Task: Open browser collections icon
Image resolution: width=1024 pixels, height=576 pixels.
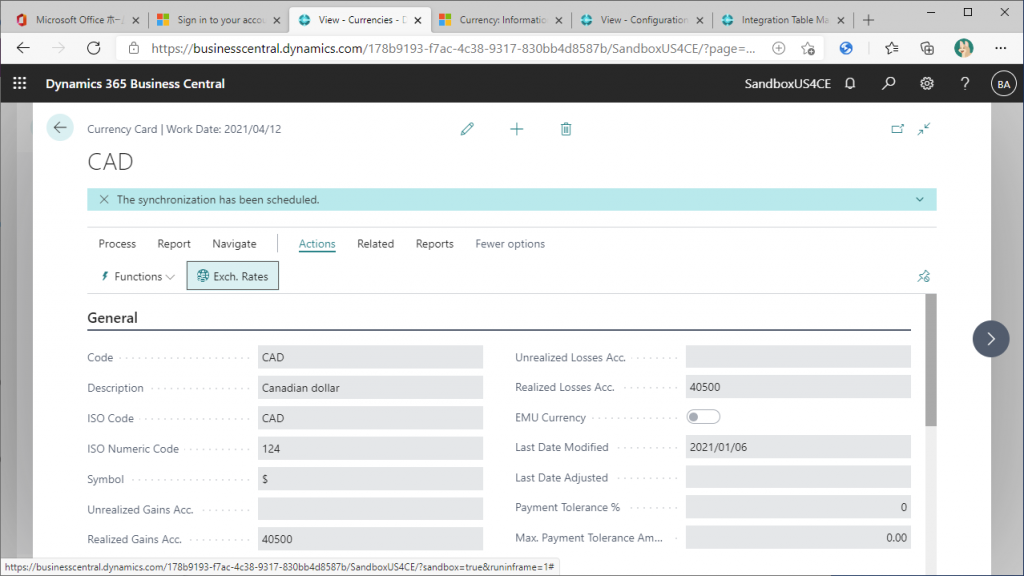Action: click(927, 48)
